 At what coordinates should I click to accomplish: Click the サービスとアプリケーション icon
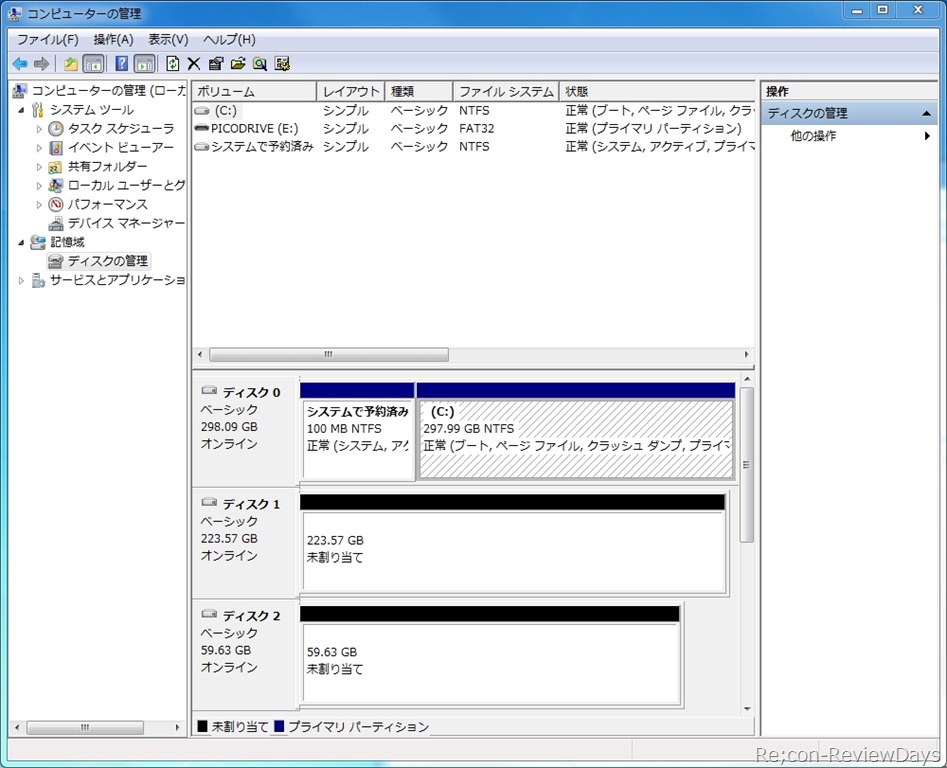(x=38, y=280)
